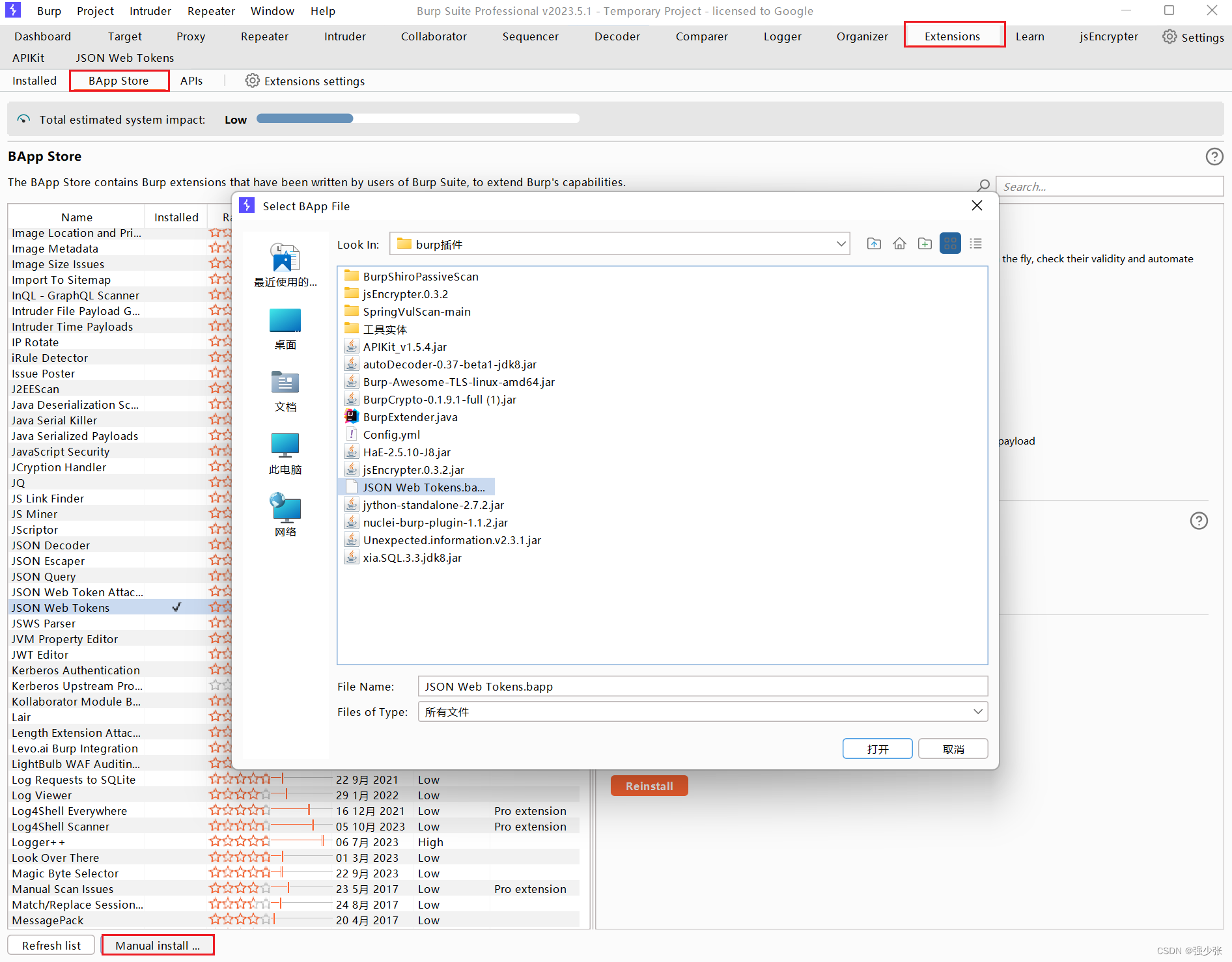Open Recently Used location in sidebar
Viewport: 1232px width, 962px height.
[285, 266]
